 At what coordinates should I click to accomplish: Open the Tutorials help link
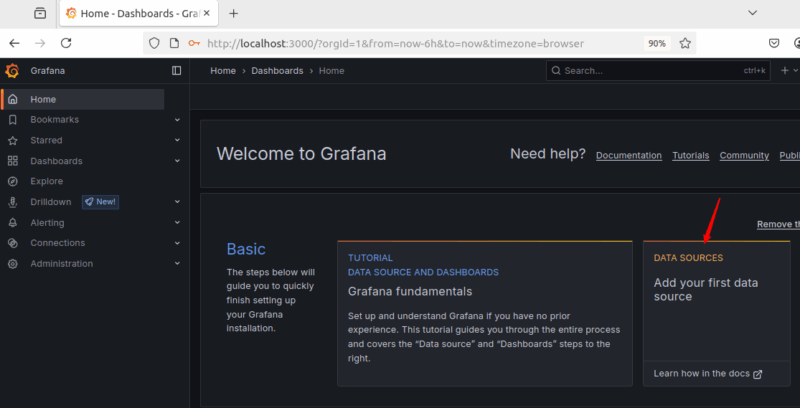pos(690,155)
